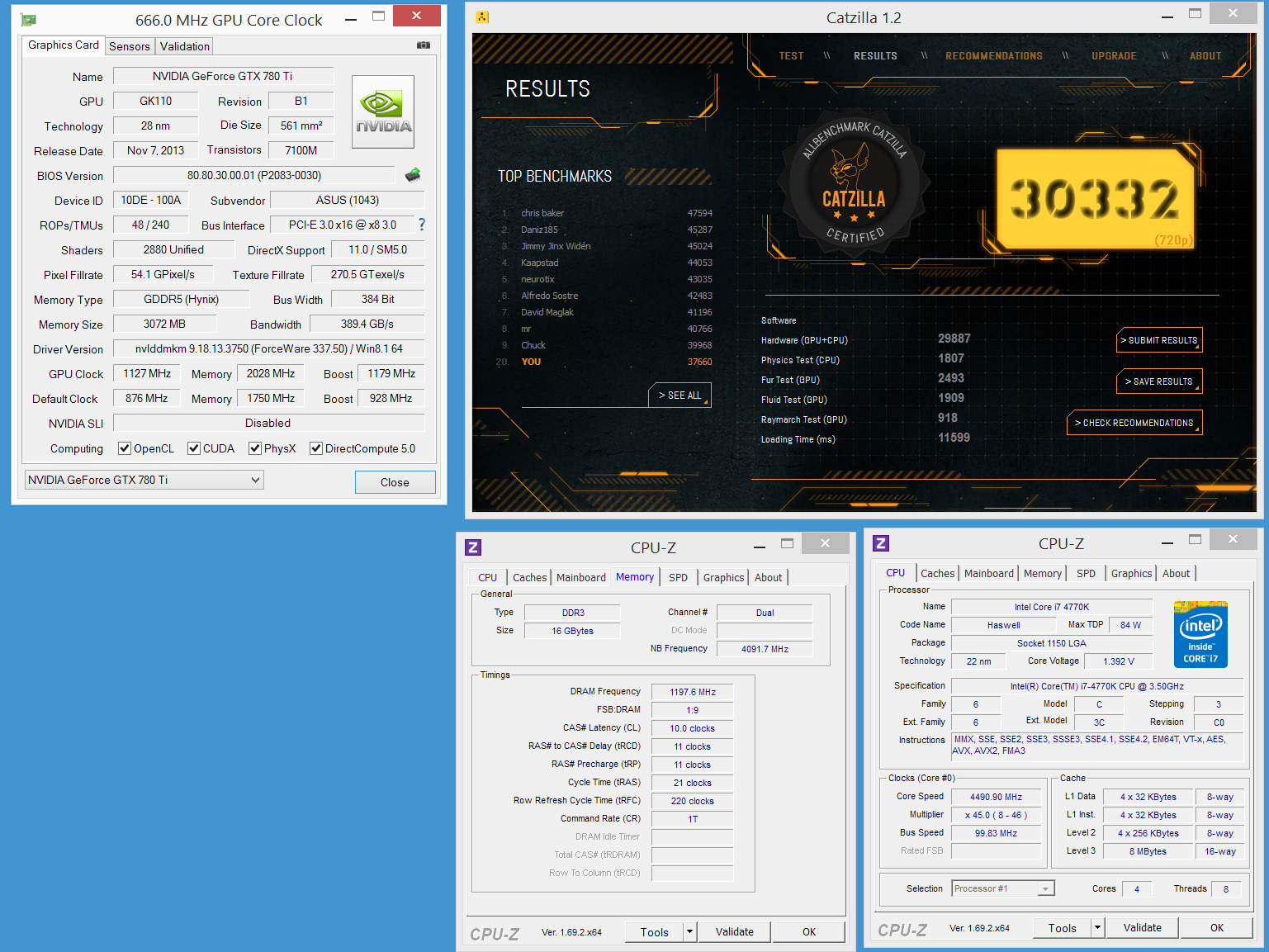Click the GPU-Z Close button

[395, 482]
